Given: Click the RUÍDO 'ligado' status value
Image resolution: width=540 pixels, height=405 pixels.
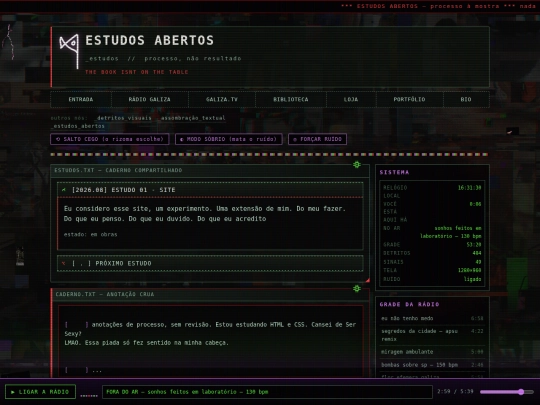Looking at the screenshot, I should pyautogui.click(x=472, y=279).
